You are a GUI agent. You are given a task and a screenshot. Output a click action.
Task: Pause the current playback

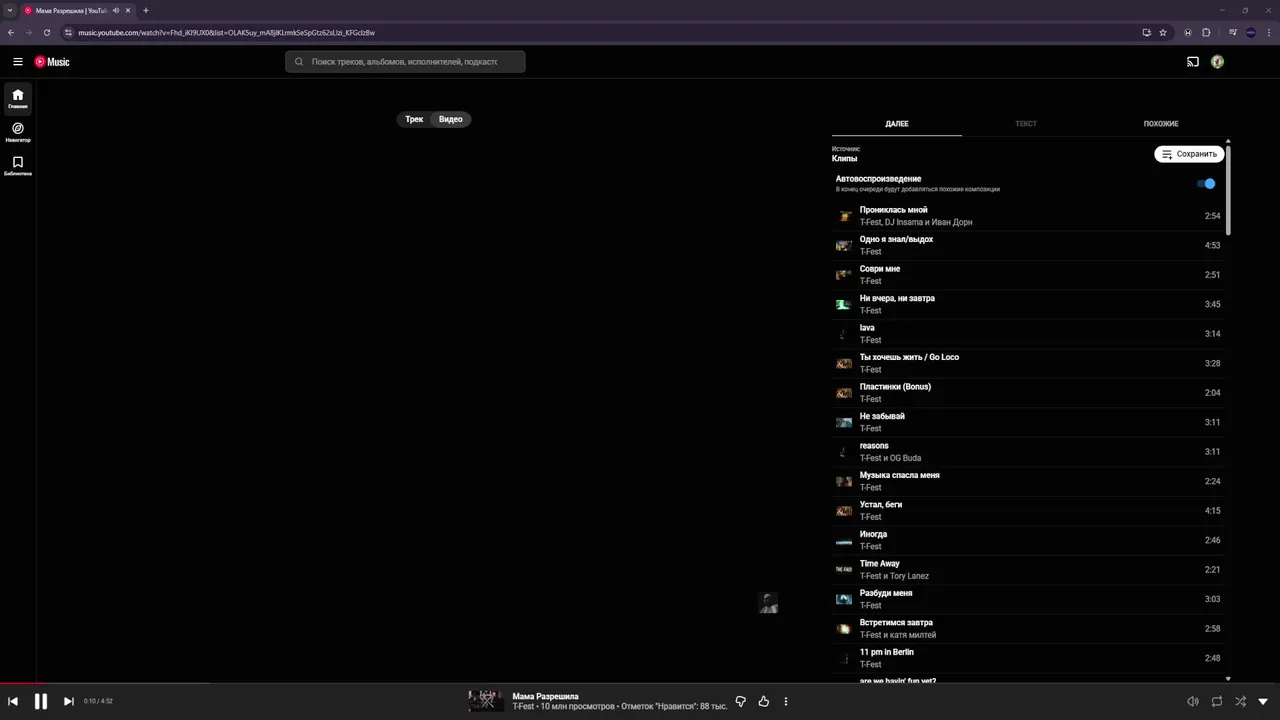click(41, 702)
